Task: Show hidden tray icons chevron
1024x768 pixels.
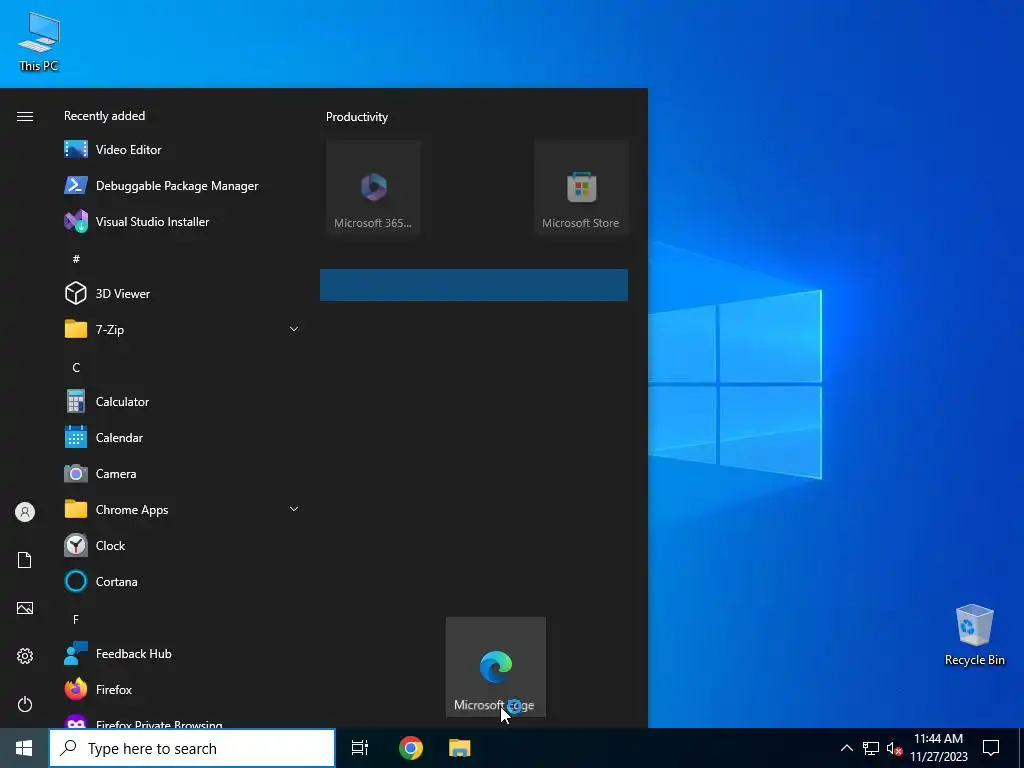Action: (846, 748)
